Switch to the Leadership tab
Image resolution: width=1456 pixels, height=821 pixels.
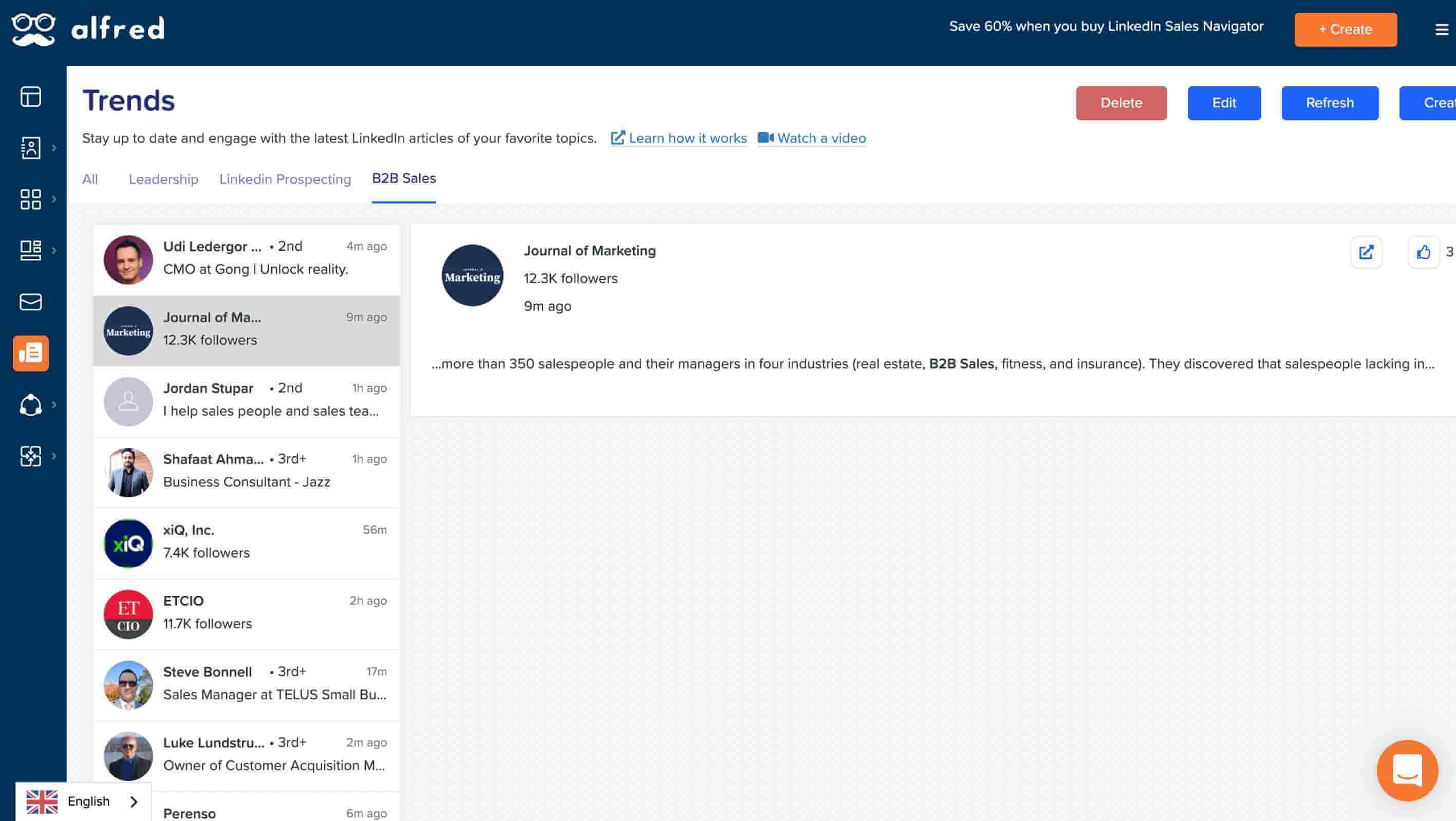tap(163, 179)
